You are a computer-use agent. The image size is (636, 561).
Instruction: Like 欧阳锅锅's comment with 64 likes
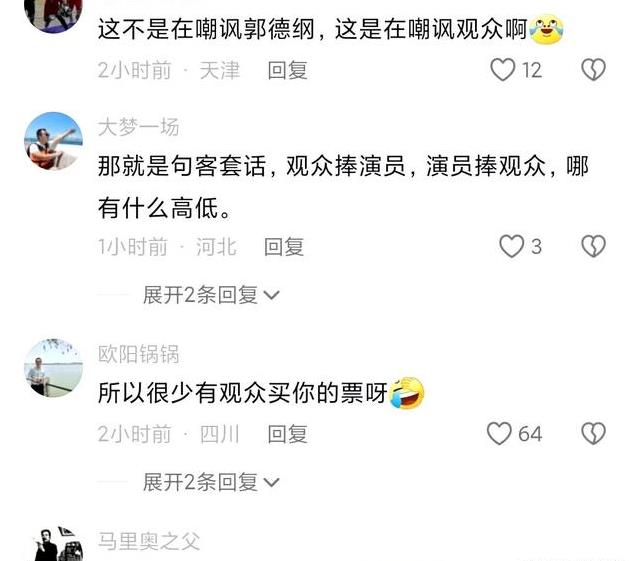[499, 434]
